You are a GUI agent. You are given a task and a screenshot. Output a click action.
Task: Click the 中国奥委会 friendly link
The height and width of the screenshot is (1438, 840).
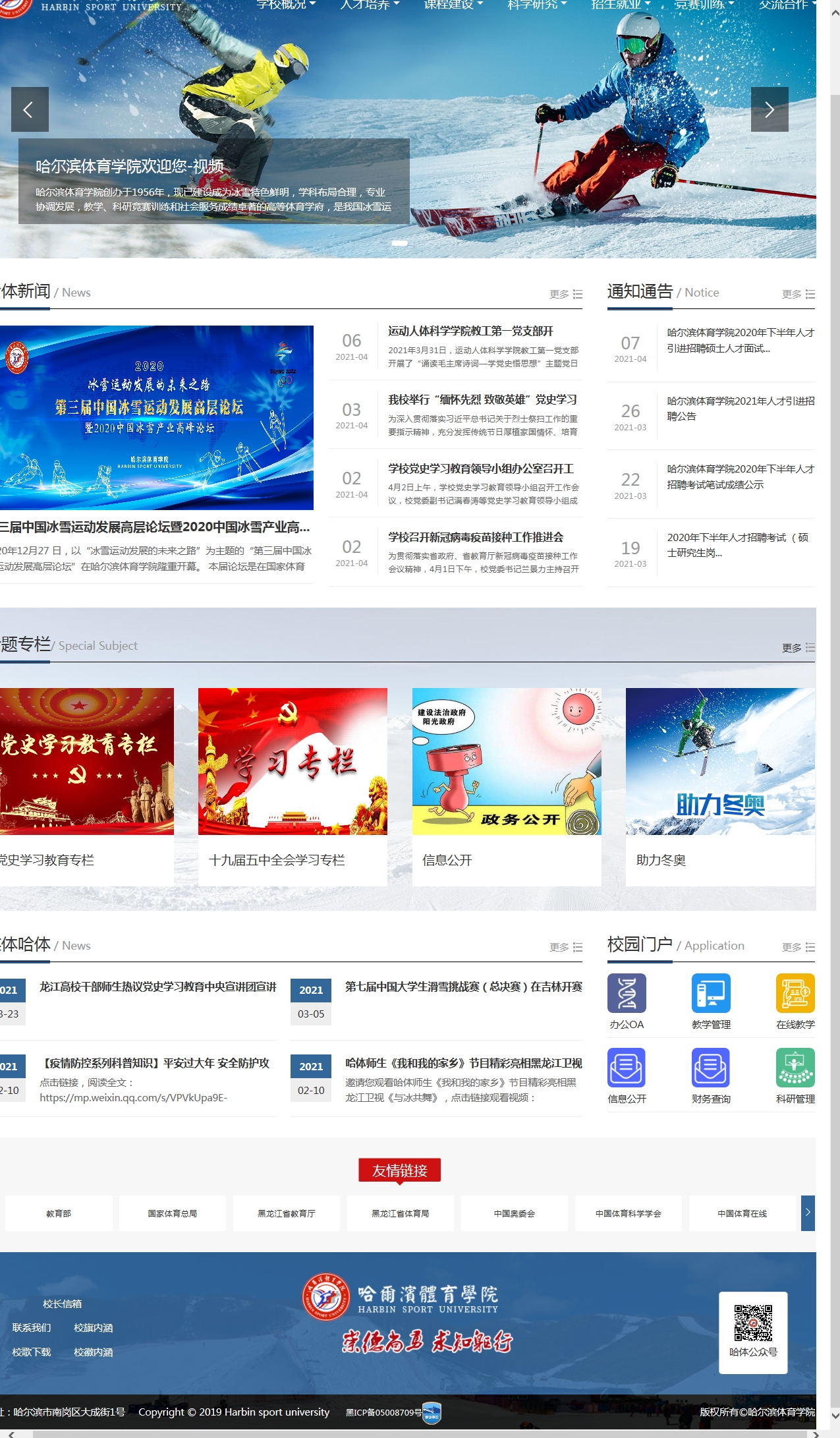(514, 1213)
